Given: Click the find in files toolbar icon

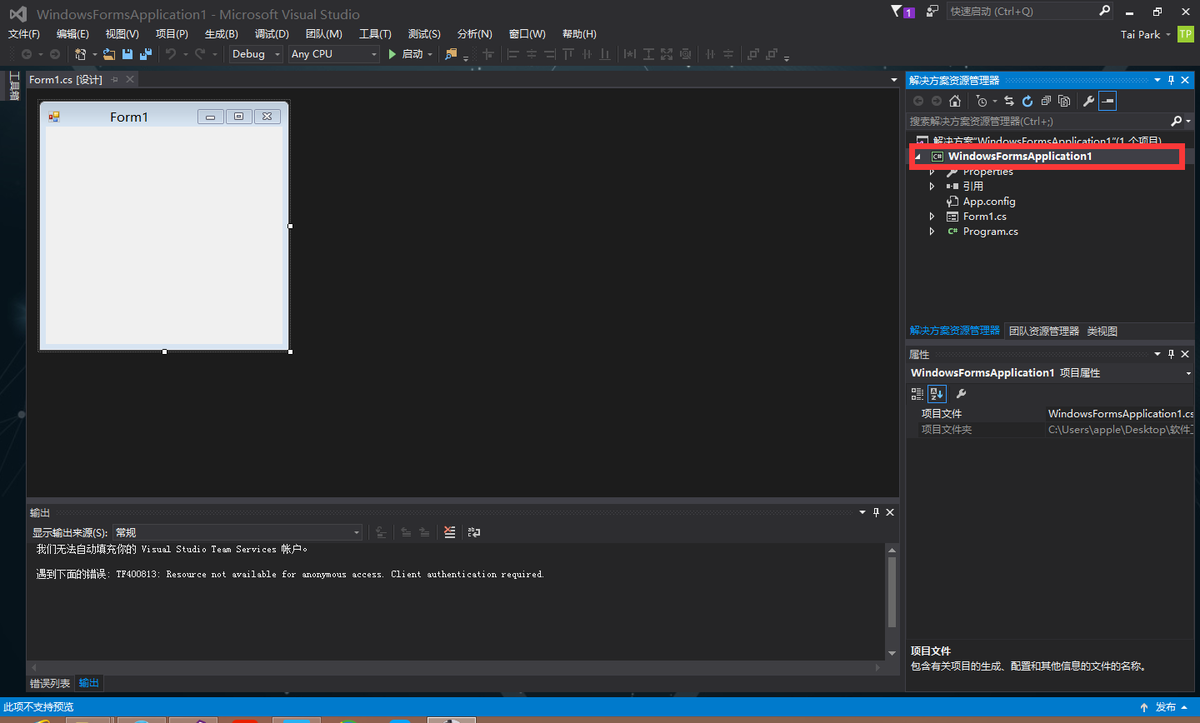Looking at the screenshot, I should (x=452, y=54).
